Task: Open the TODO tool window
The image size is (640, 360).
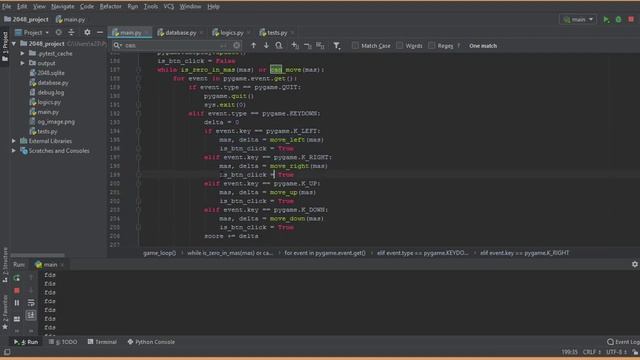Action: click(63, 342)
